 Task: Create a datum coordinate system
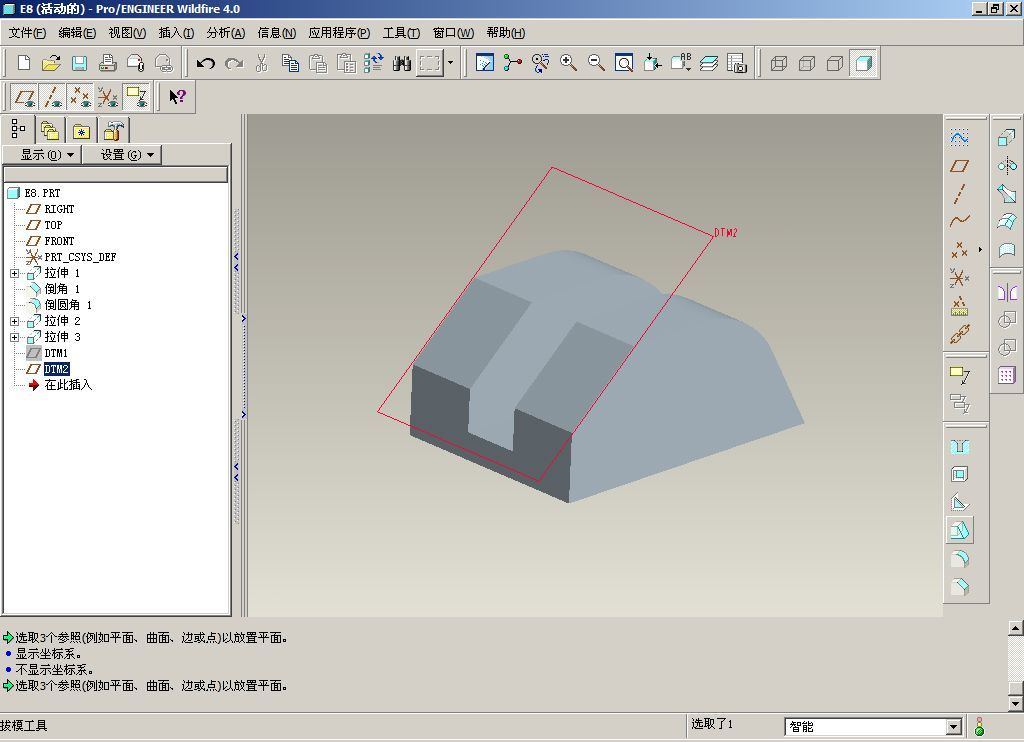point(959,278)
